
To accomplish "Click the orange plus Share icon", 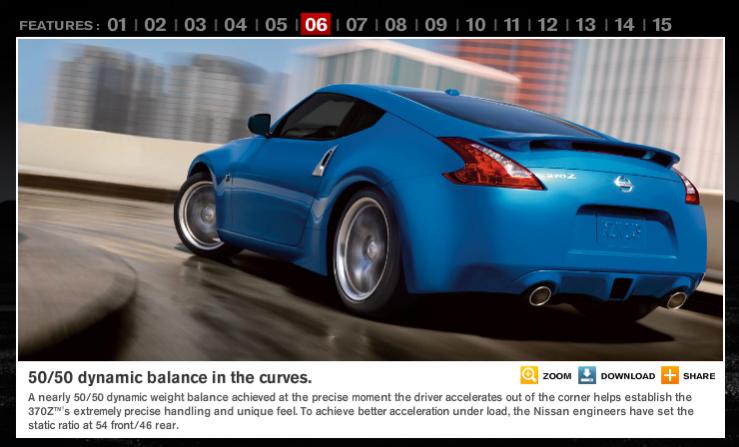I will point(670,375).
